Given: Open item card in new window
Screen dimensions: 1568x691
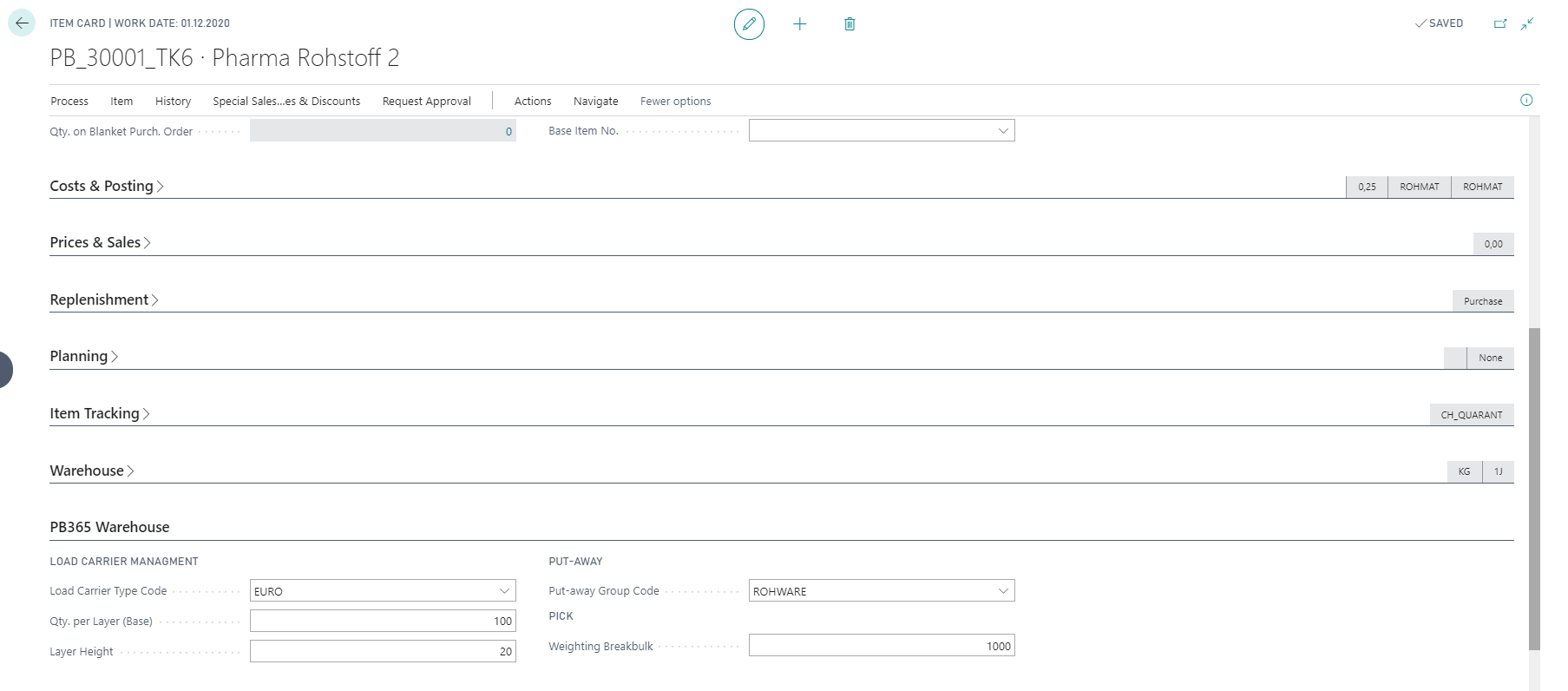Looking at the screenshot, I should point(1499,23).
